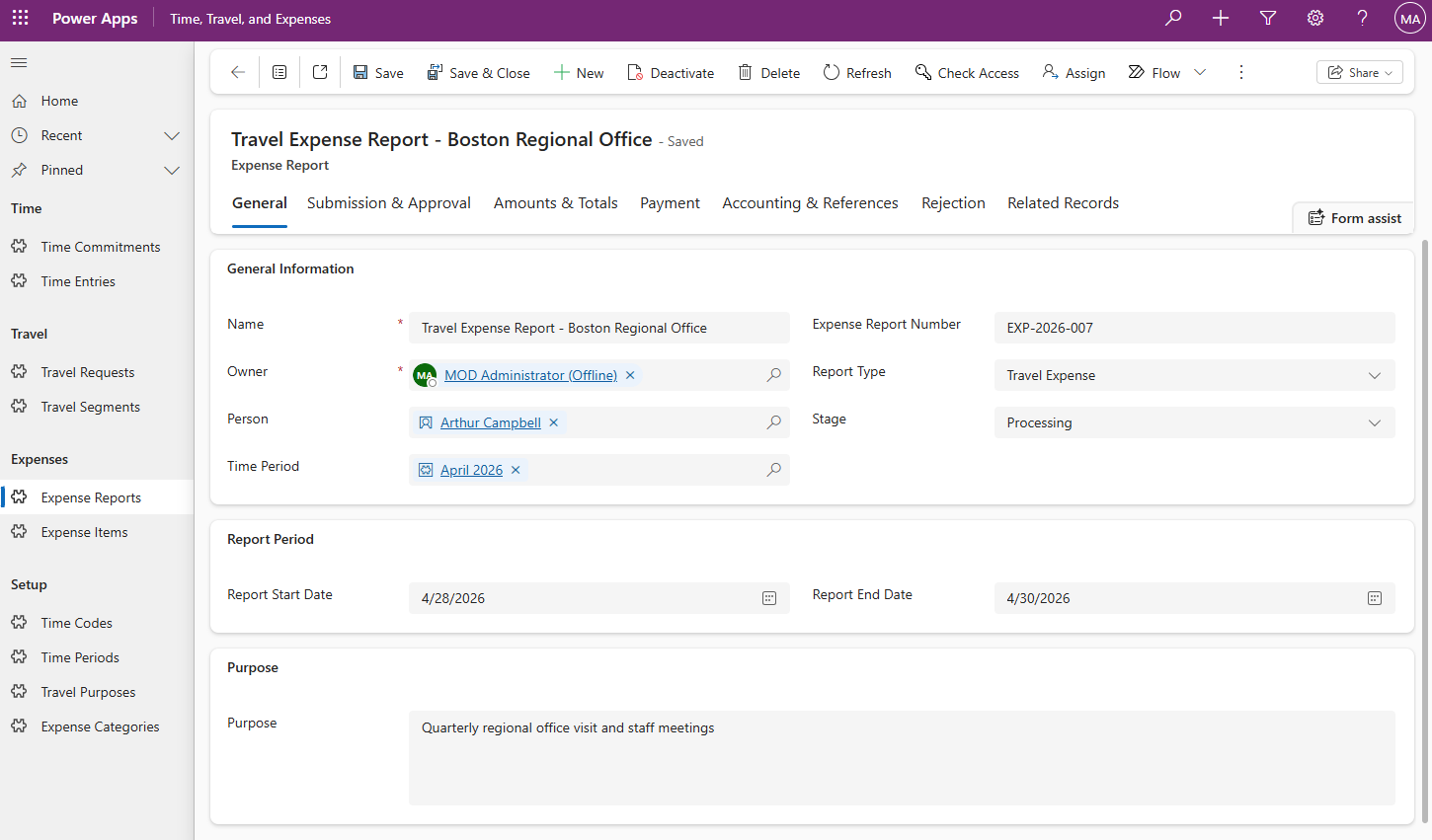The width and height of the screenshot is (1432, 840).
Task: Remove April 2026 from Time Period
Action: point(516,470)
